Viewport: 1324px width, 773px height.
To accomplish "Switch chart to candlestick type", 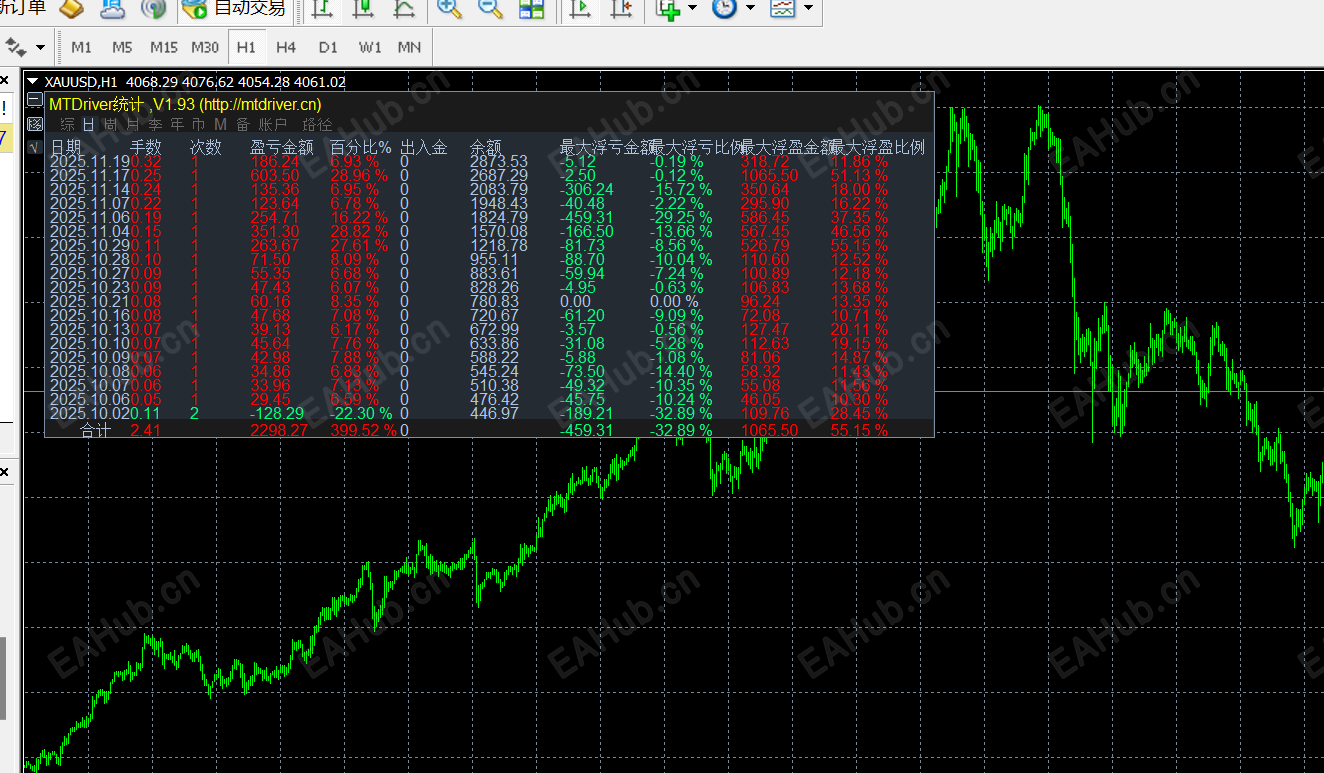I will pyautogui.click(x=362, y=9).
